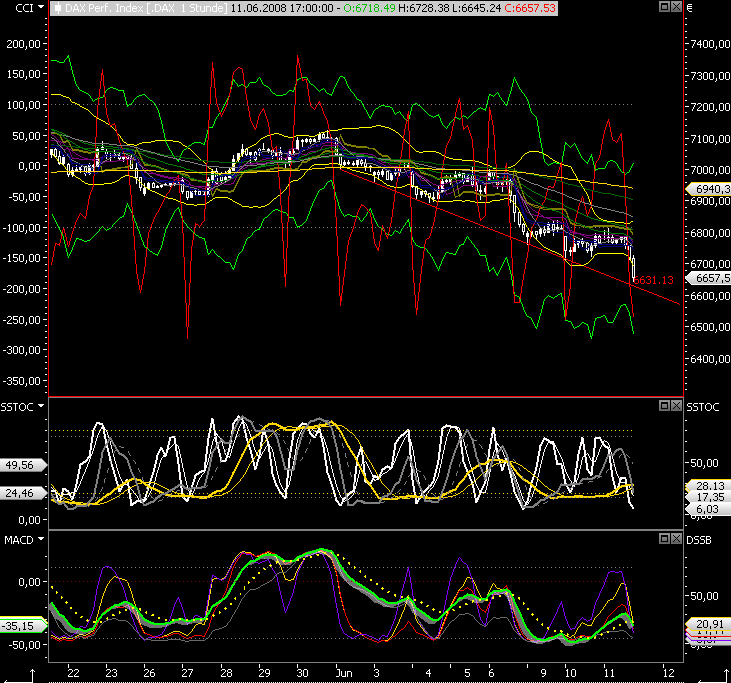The width and height of the screenshot is (731, 683).
Task: Click the 6,03 value tag in SSTOC panel
Action: 708,509
